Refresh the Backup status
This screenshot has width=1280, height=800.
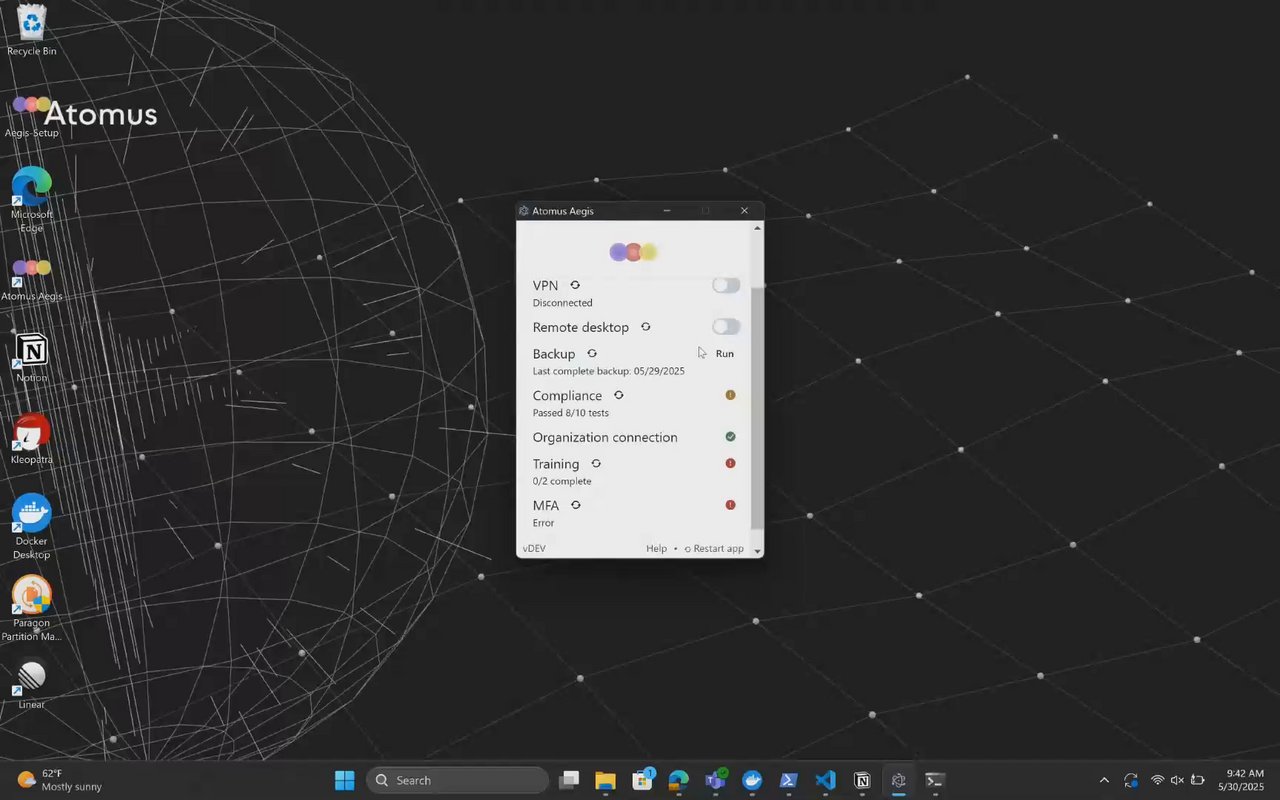click(592, 353)
